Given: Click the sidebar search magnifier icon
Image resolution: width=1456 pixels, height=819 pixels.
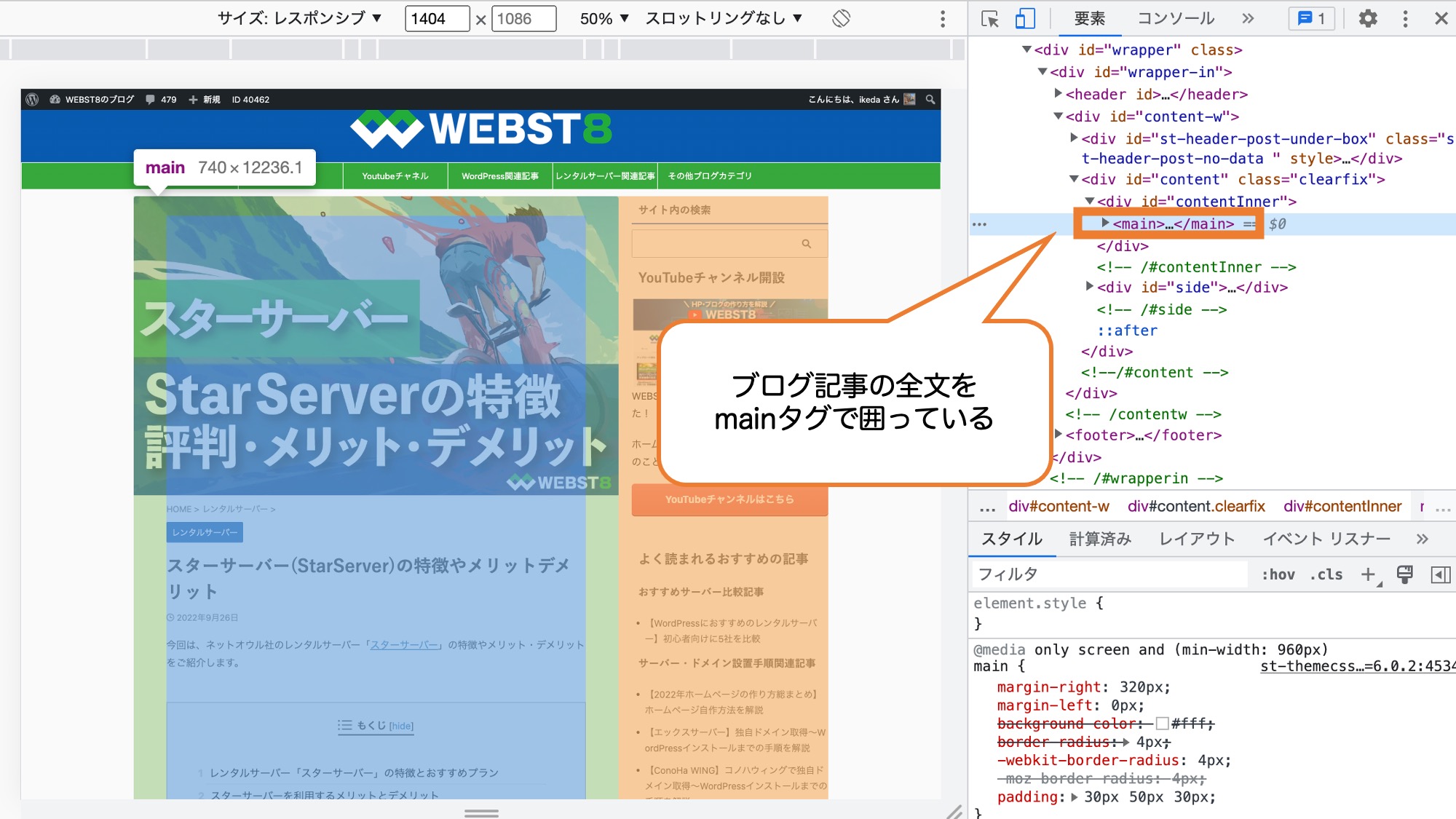Looking at the screenshot, I should coord(806,244).
